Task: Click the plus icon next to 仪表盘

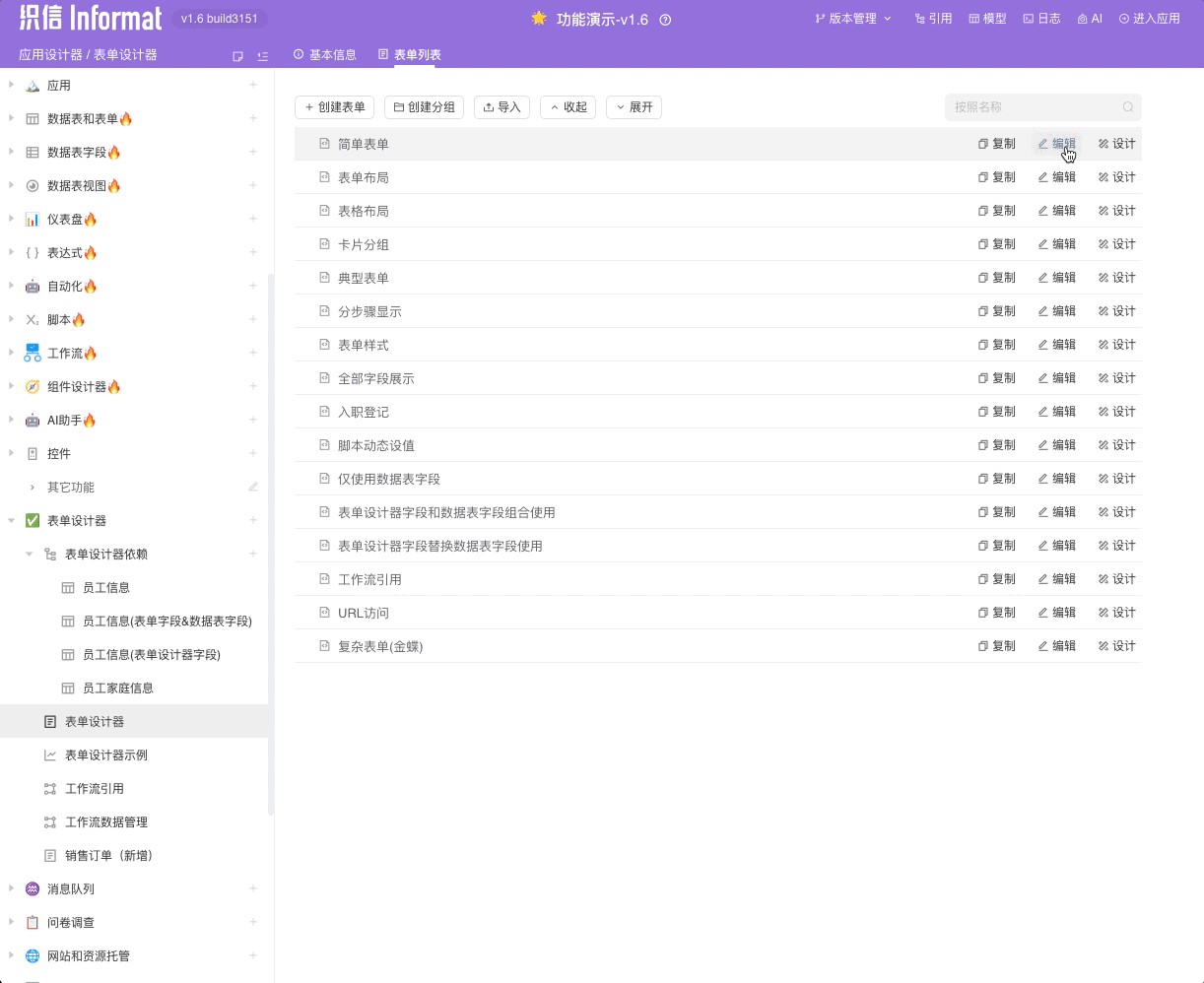Action: pyautogui.click(x=253, y=219)
